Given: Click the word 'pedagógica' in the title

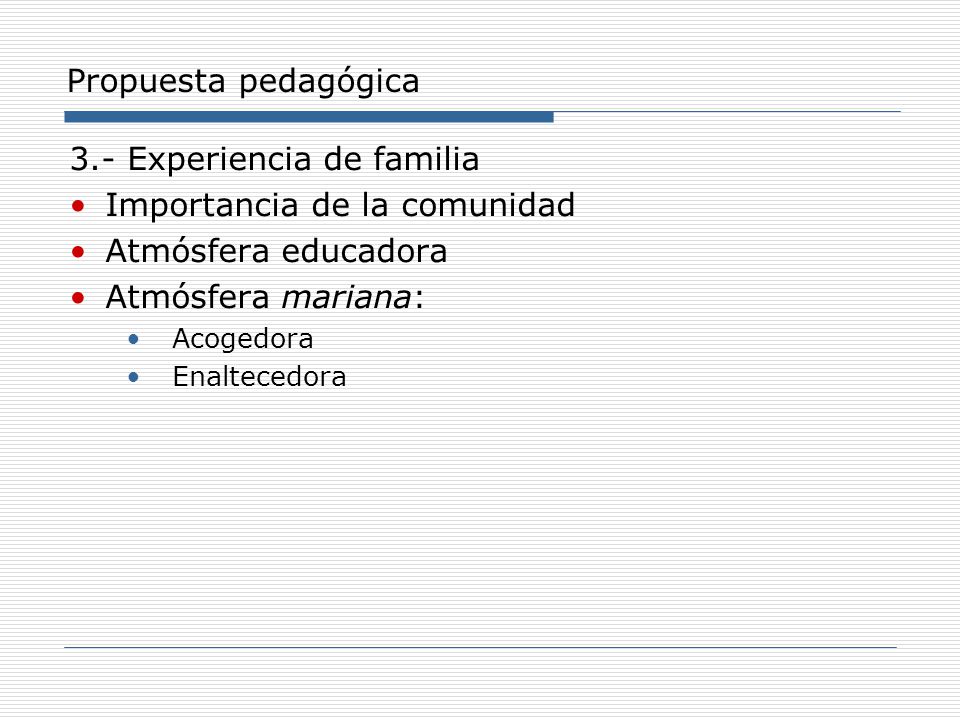Looking at the screenshot, I should tap(329, 82).
